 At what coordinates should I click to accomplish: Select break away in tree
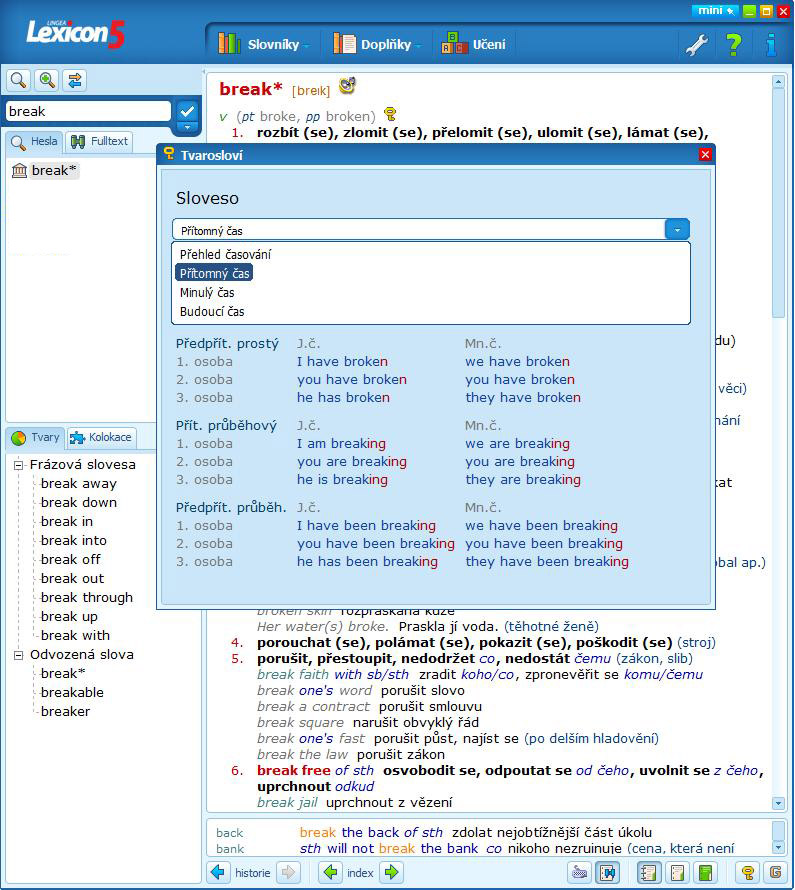click(x=78, y=484)
